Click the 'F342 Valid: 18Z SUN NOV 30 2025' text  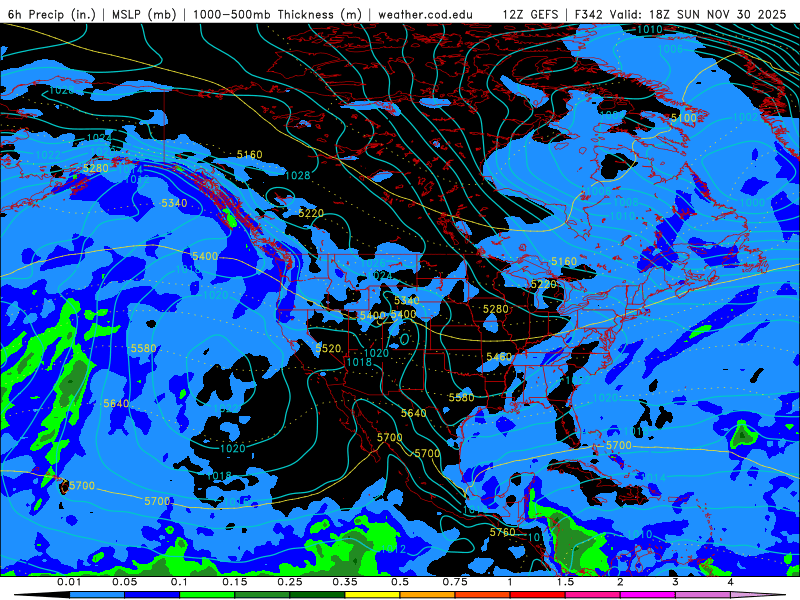click(680, 14)
